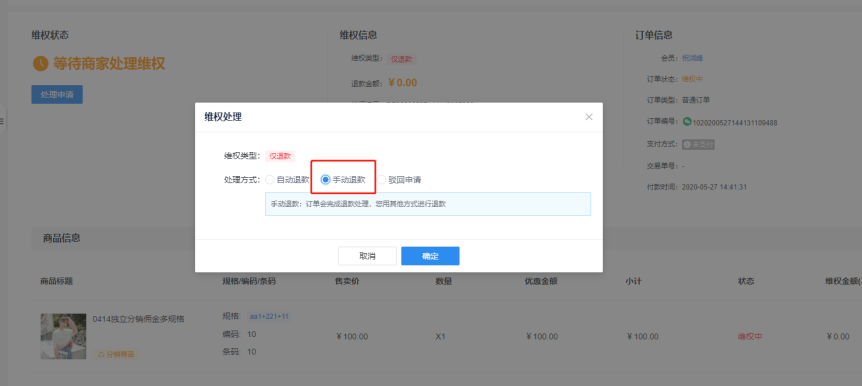Click the 取消 cancel button
Viewport: 862px width, 386px height.
[x=367, y=256]
